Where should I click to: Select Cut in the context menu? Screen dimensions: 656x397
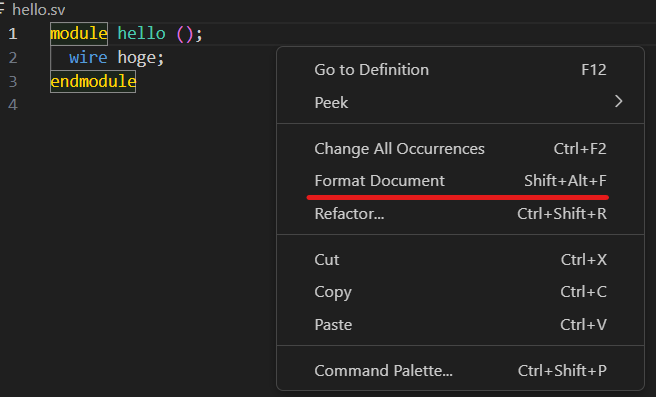pos(460,260)
